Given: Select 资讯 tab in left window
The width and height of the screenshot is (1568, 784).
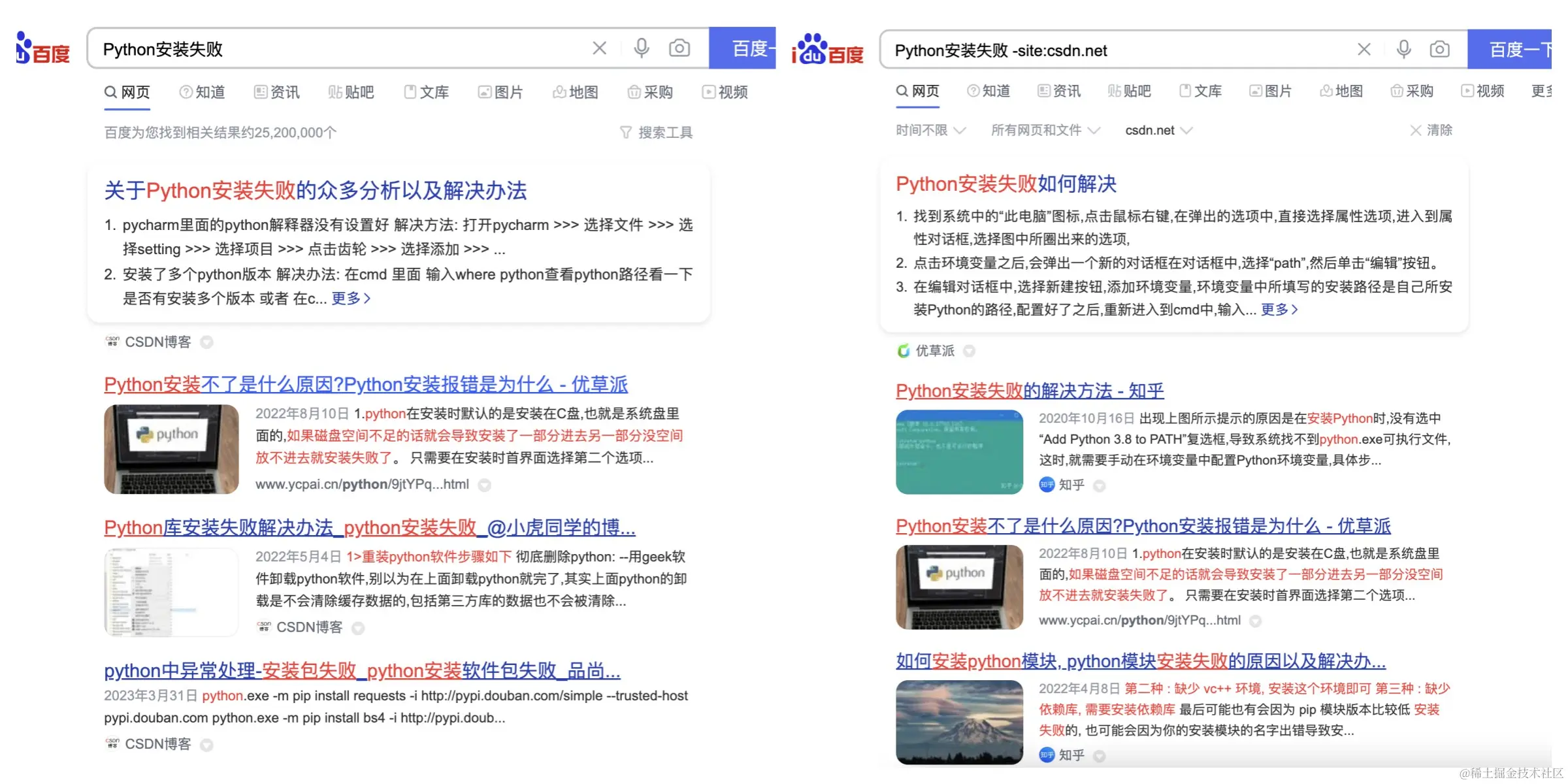Looking at the screenshot, I should coord(277,92).
